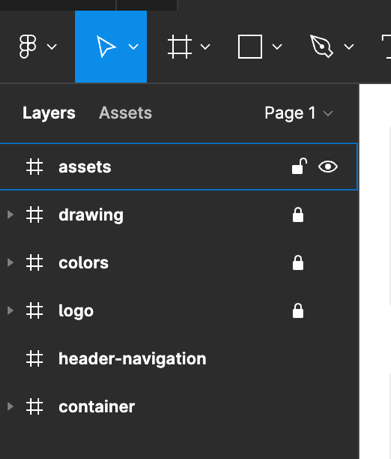Viewport: 391px width, 459px height.
Task: Select the Pen tool
Action: (321, 47)
